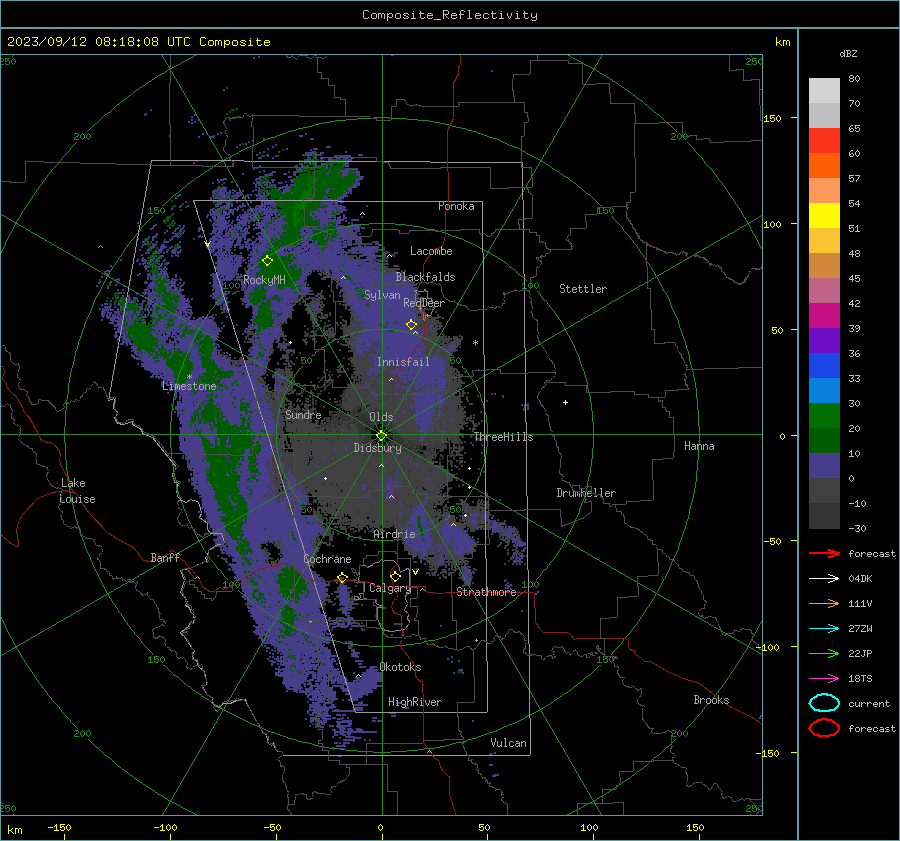Viewport: 900px width, 841px height.
Task: Select the HighRiver label
Action: 415,702
